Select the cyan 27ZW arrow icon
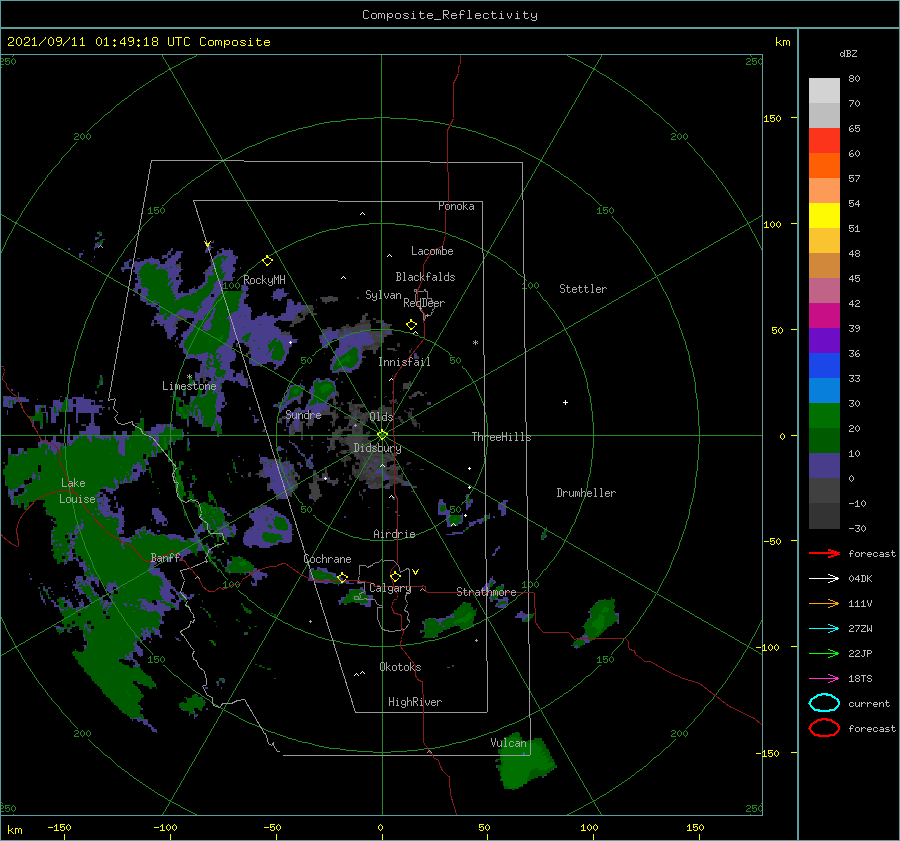 [824, 629]
